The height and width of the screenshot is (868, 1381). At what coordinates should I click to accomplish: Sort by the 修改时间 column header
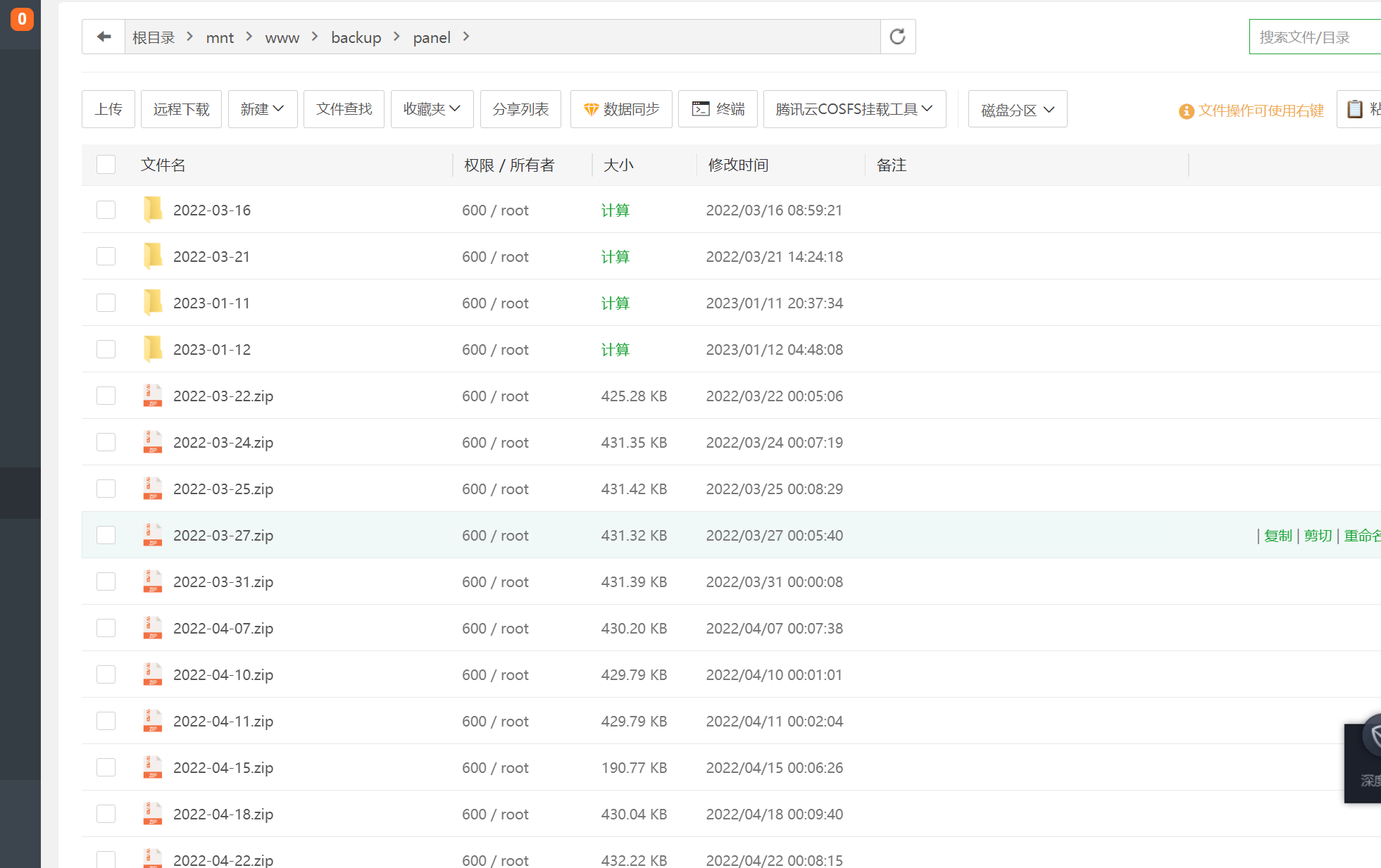click(x=738, y=165)
